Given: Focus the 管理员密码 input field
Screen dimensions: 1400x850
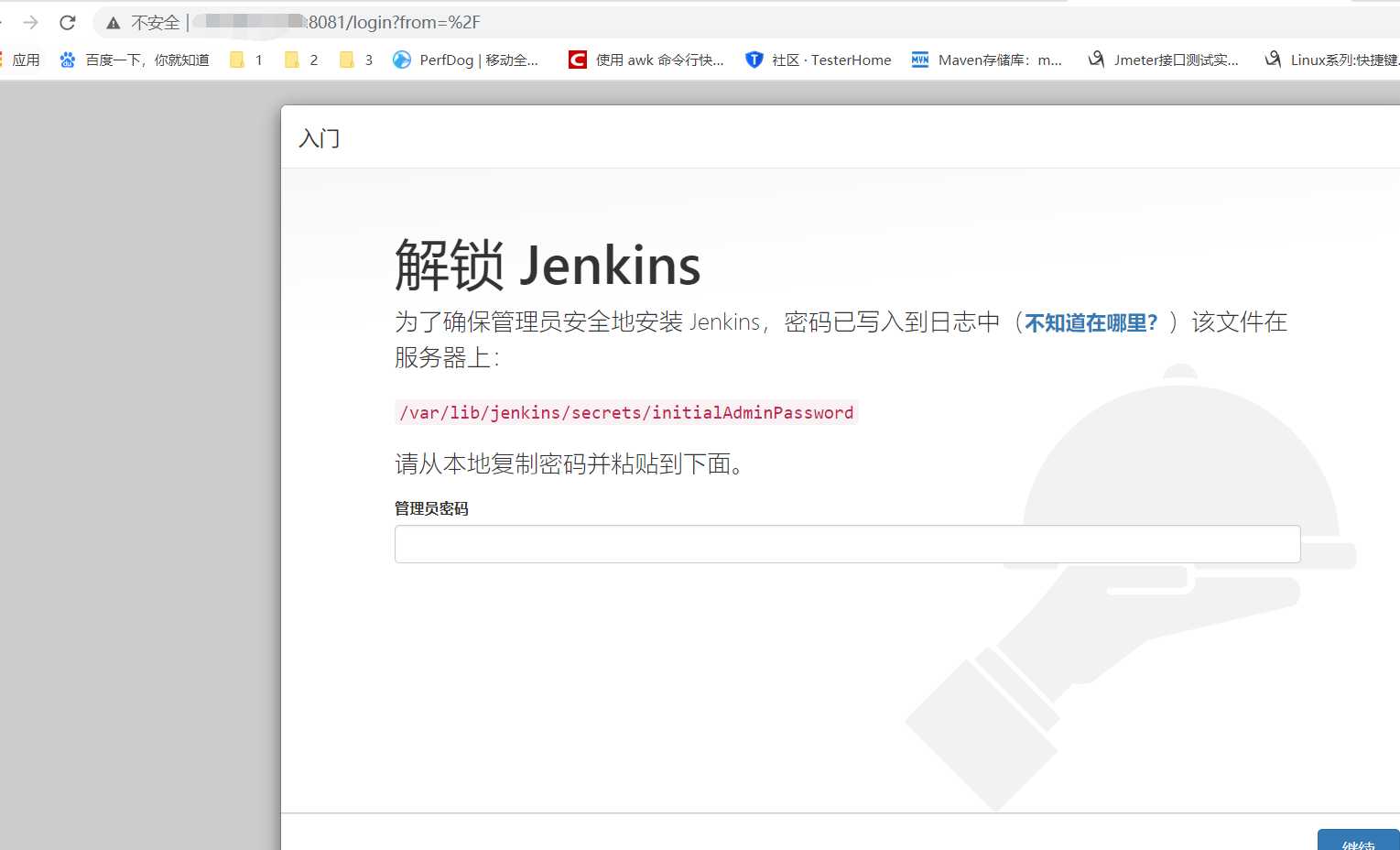Looking at the screenshot, I should (847, 544).
